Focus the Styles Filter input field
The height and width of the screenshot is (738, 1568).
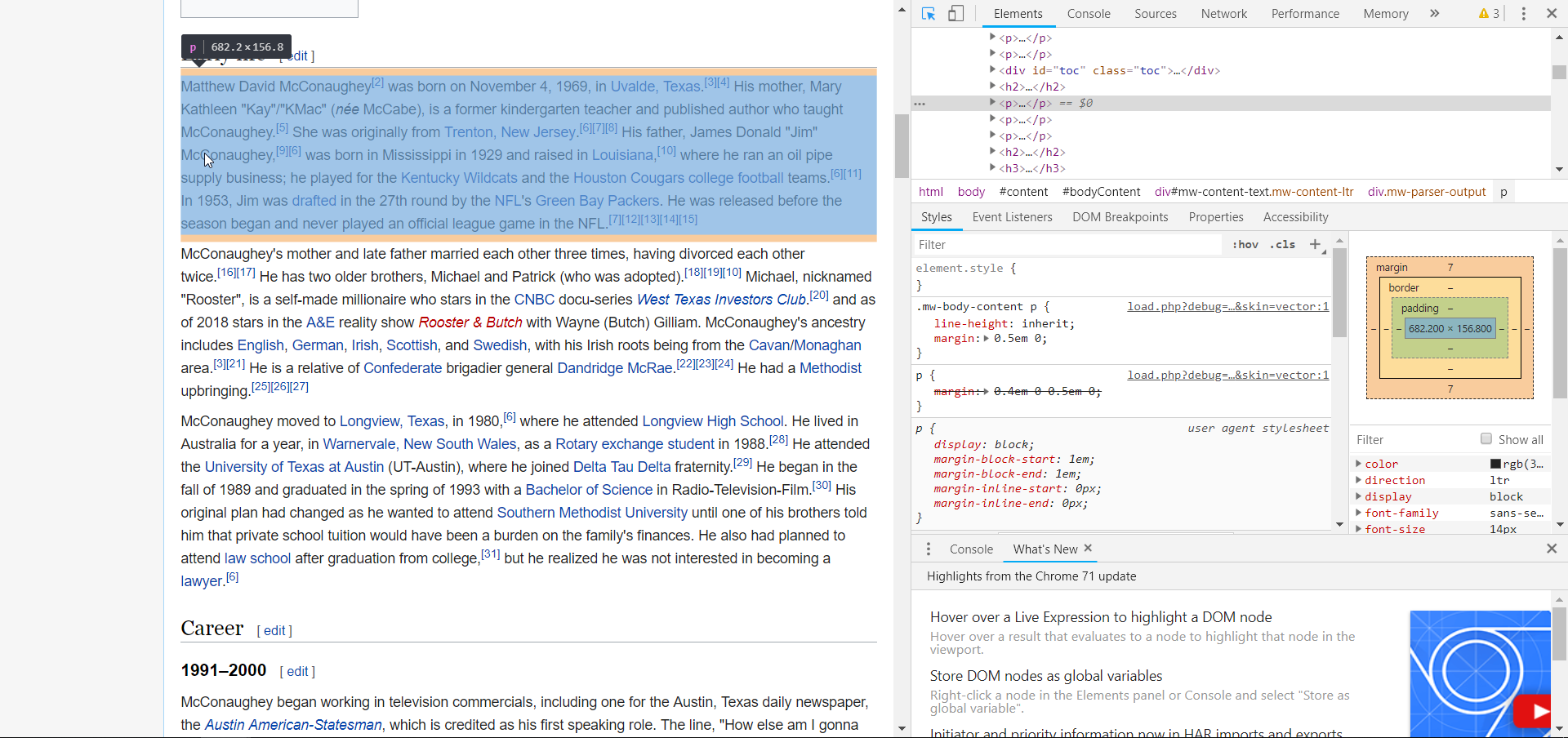point(1066,244)
